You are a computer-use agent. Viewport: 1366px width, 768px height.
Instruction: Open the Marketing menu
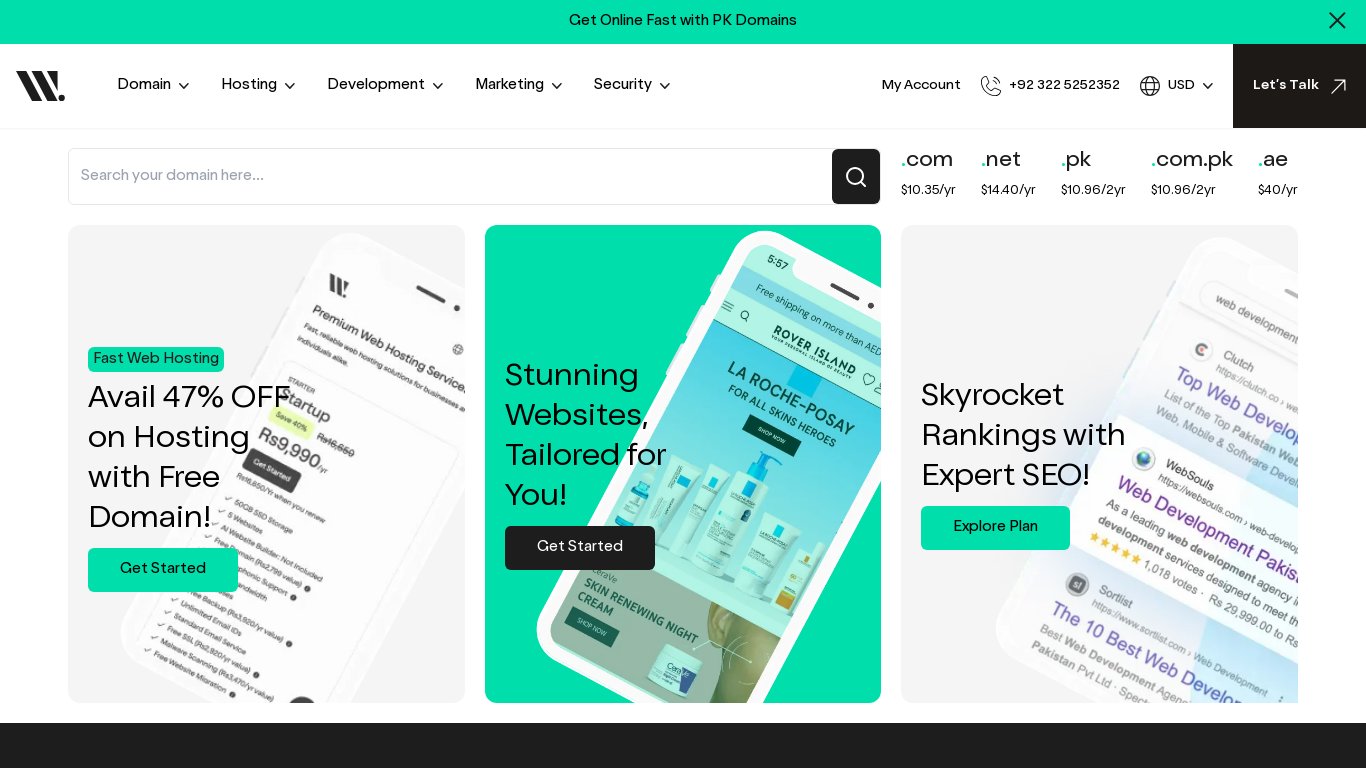tap(518, 85)
